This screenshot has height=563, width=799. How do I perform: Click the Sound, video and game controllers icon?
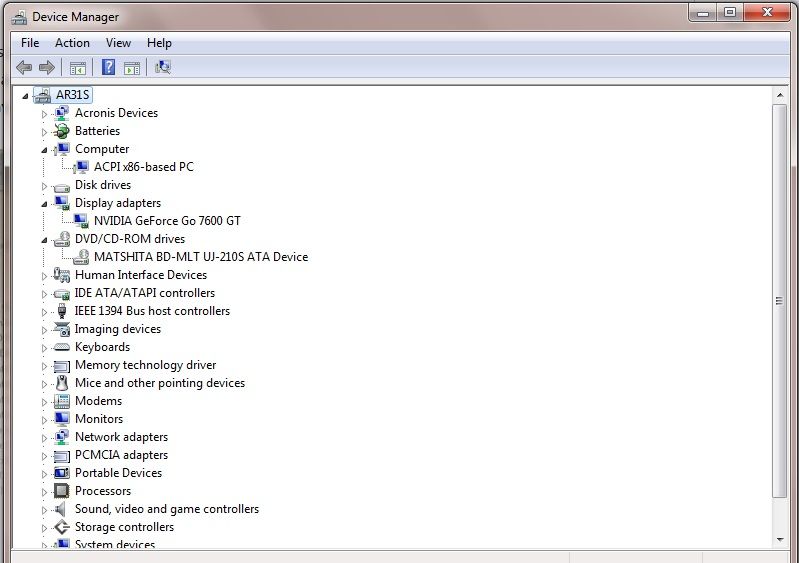[62, 509]
